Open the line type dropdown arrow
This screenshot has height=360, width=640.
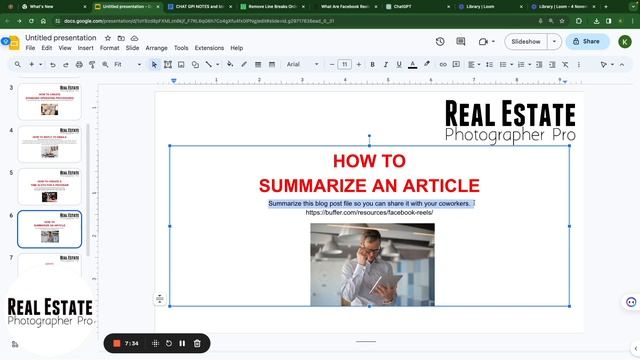[218, 64]
